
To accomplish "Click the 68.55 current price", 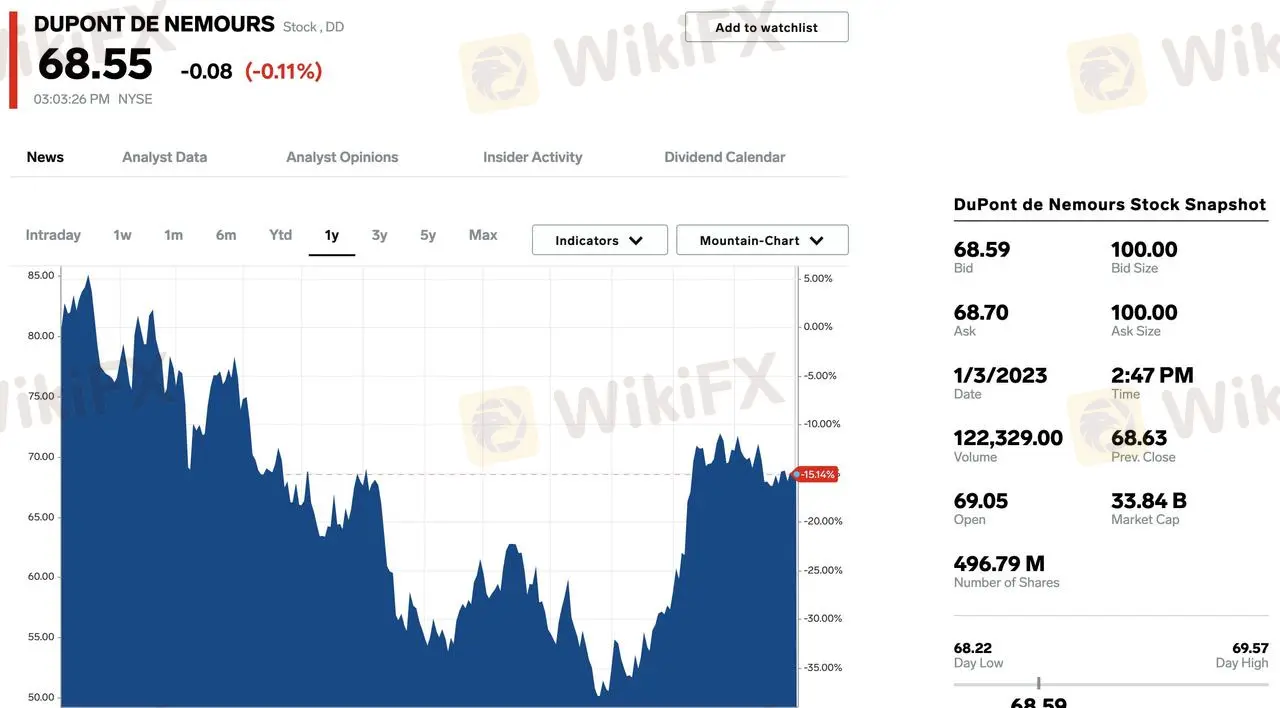I will tap(95, 65).
